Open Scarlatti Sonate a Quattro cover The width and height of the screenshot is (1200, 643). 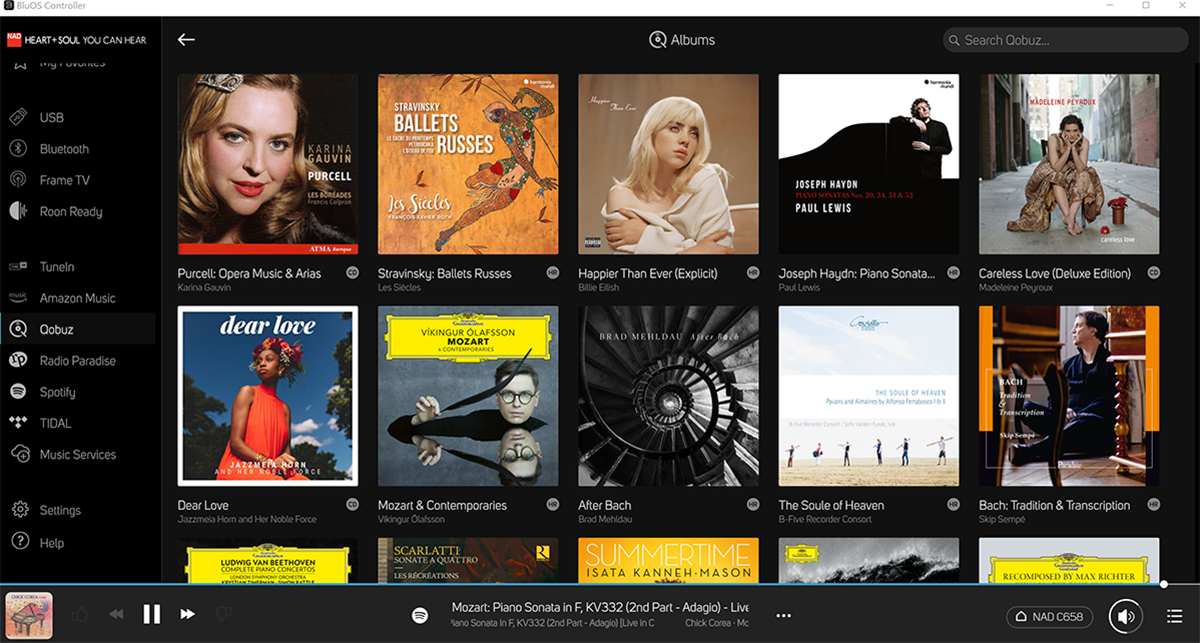point(468,560)
